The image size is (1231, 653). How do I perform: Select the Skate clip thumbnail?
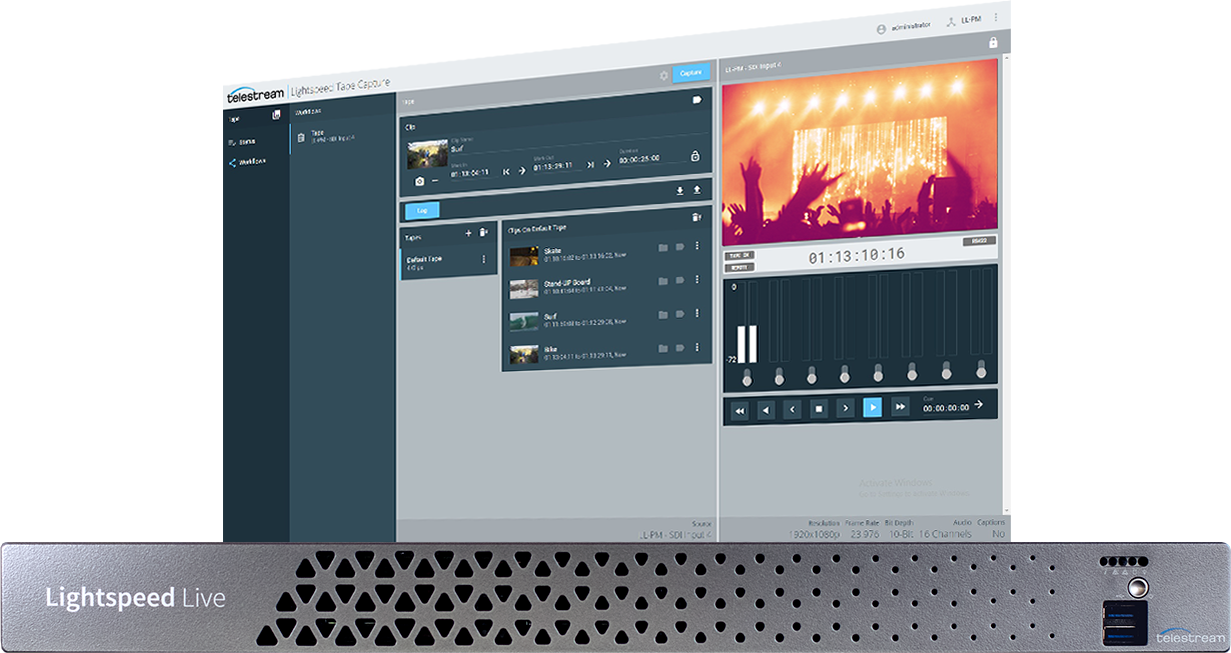pos(524,256)
